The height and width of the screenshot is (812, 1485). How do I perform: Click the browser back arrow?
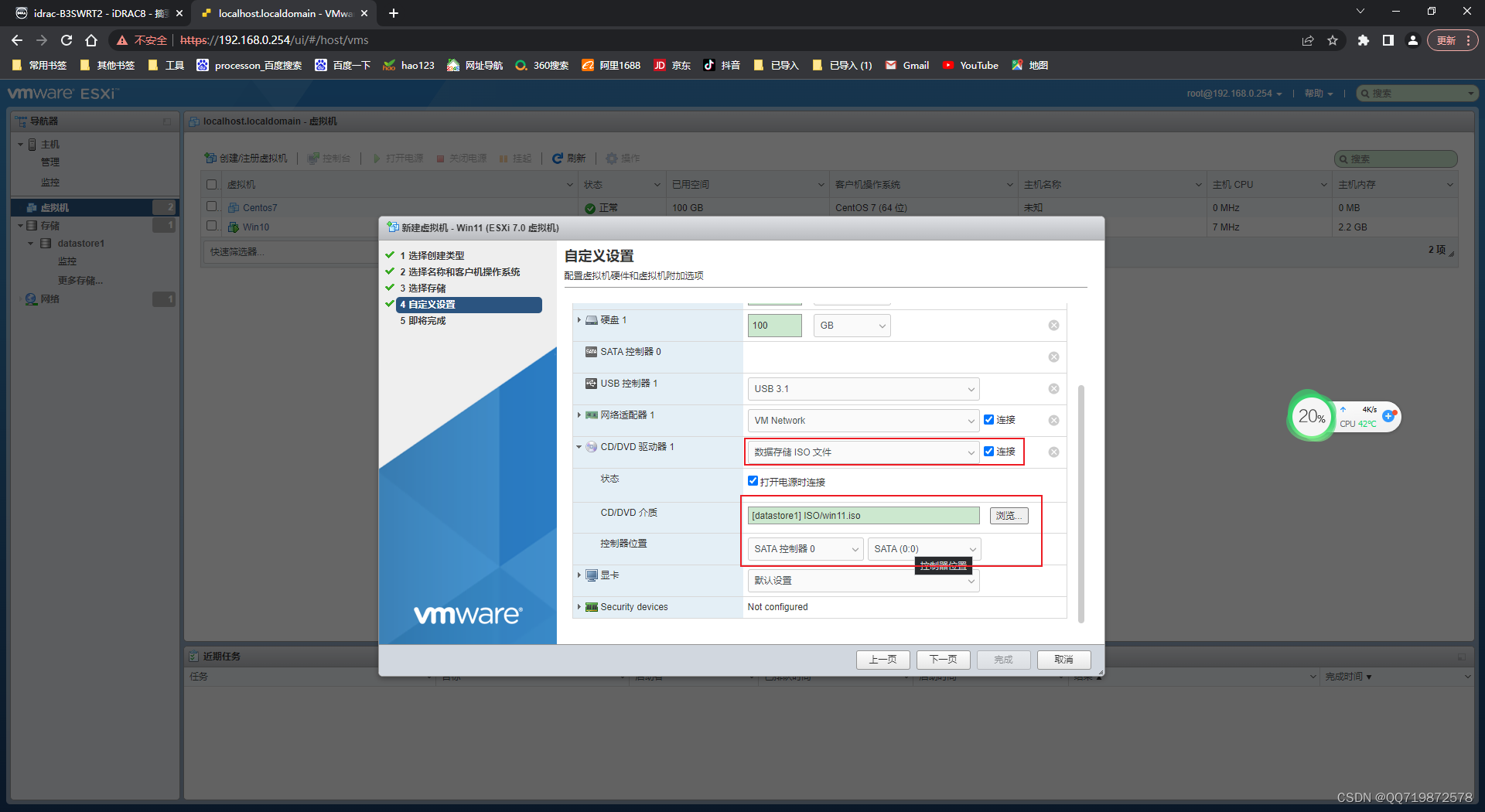point(17,40)
